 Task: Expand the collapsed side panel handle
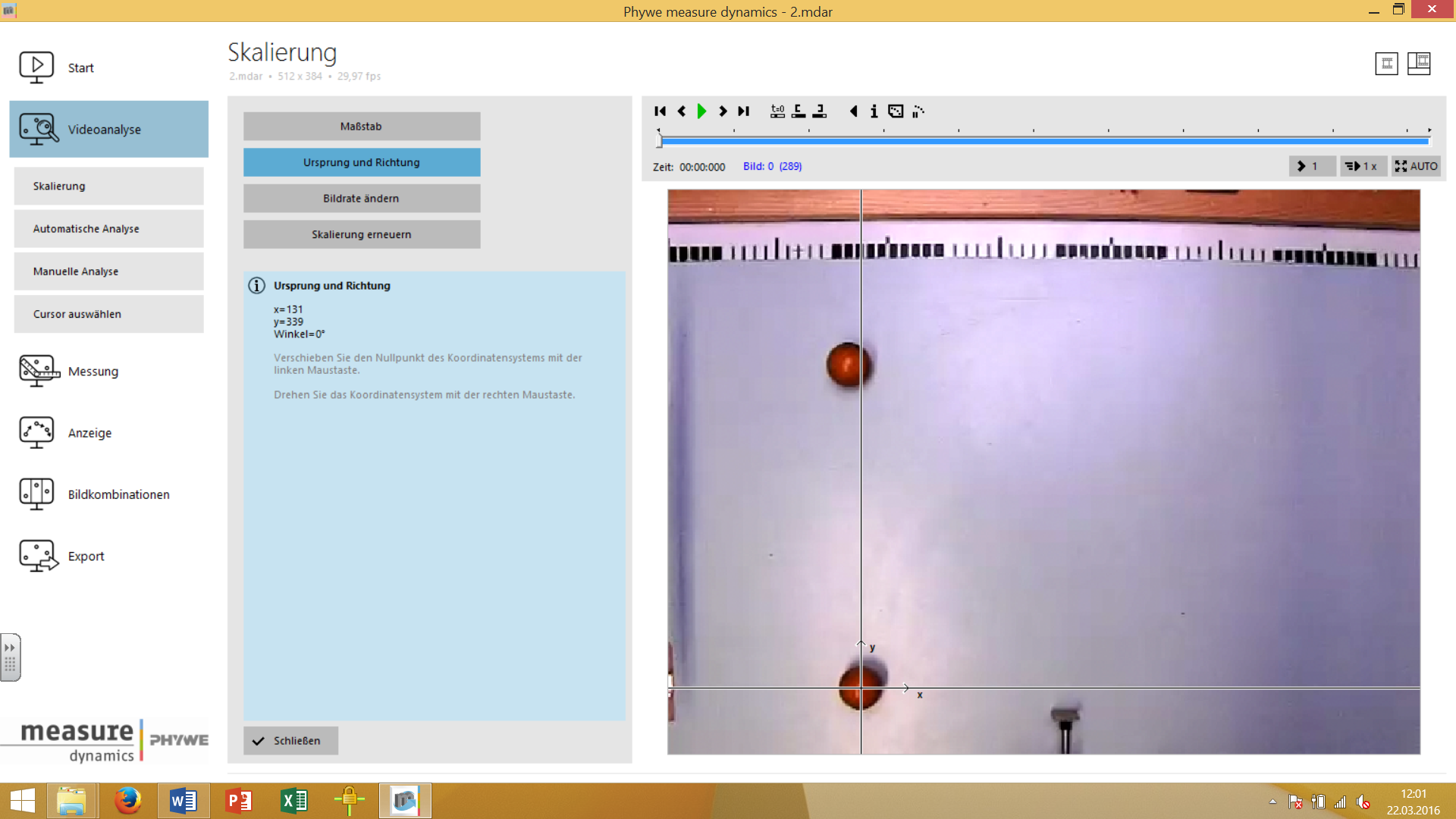click(x=10, y=657)
